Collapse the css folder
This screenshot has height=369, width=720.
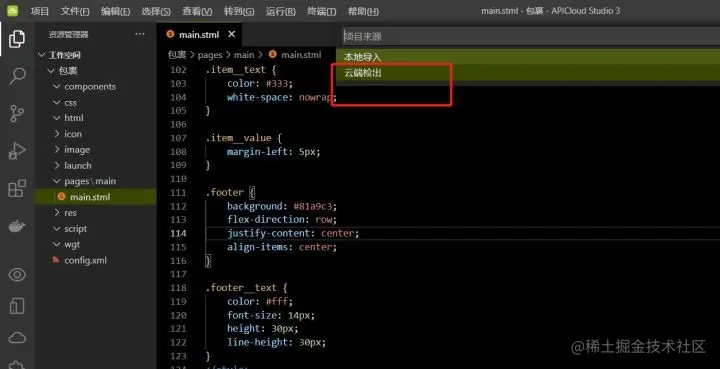click(56, 102)
